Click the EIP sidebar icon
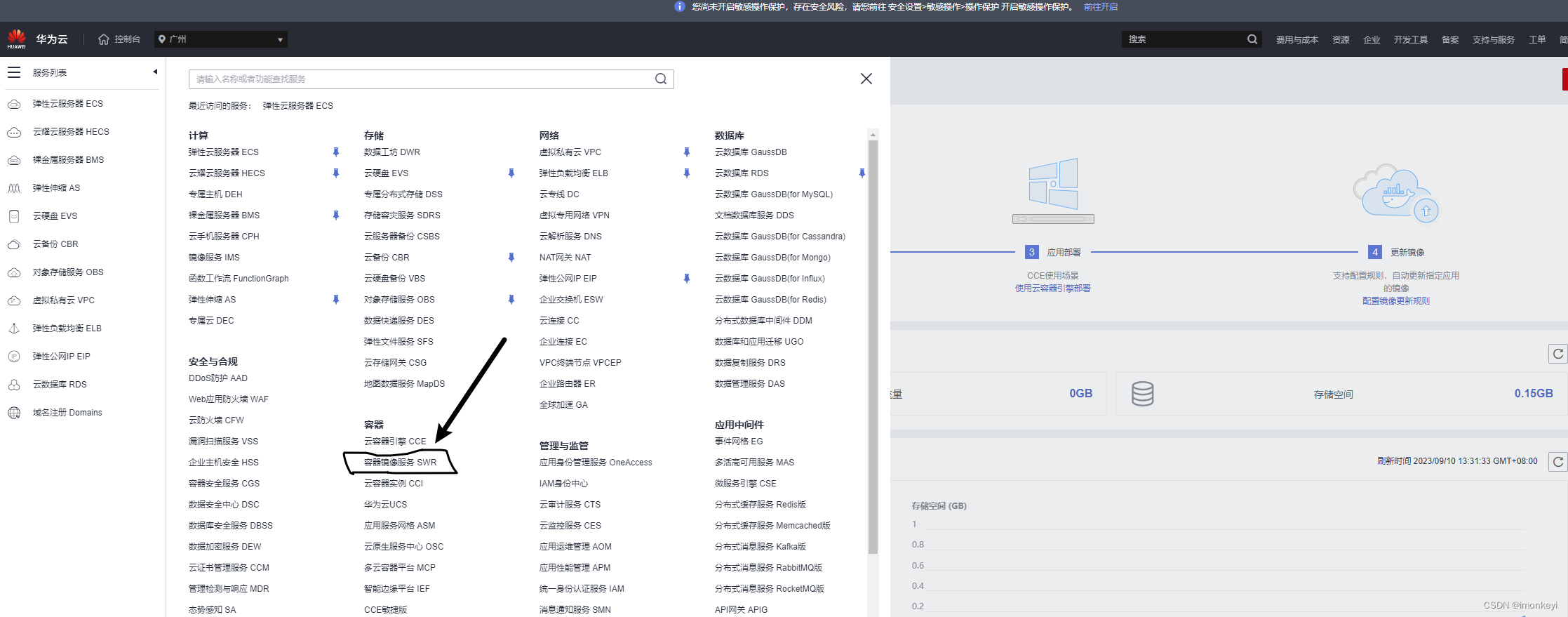This screenshot has height=617, width=1568. [x=14, y=357]
